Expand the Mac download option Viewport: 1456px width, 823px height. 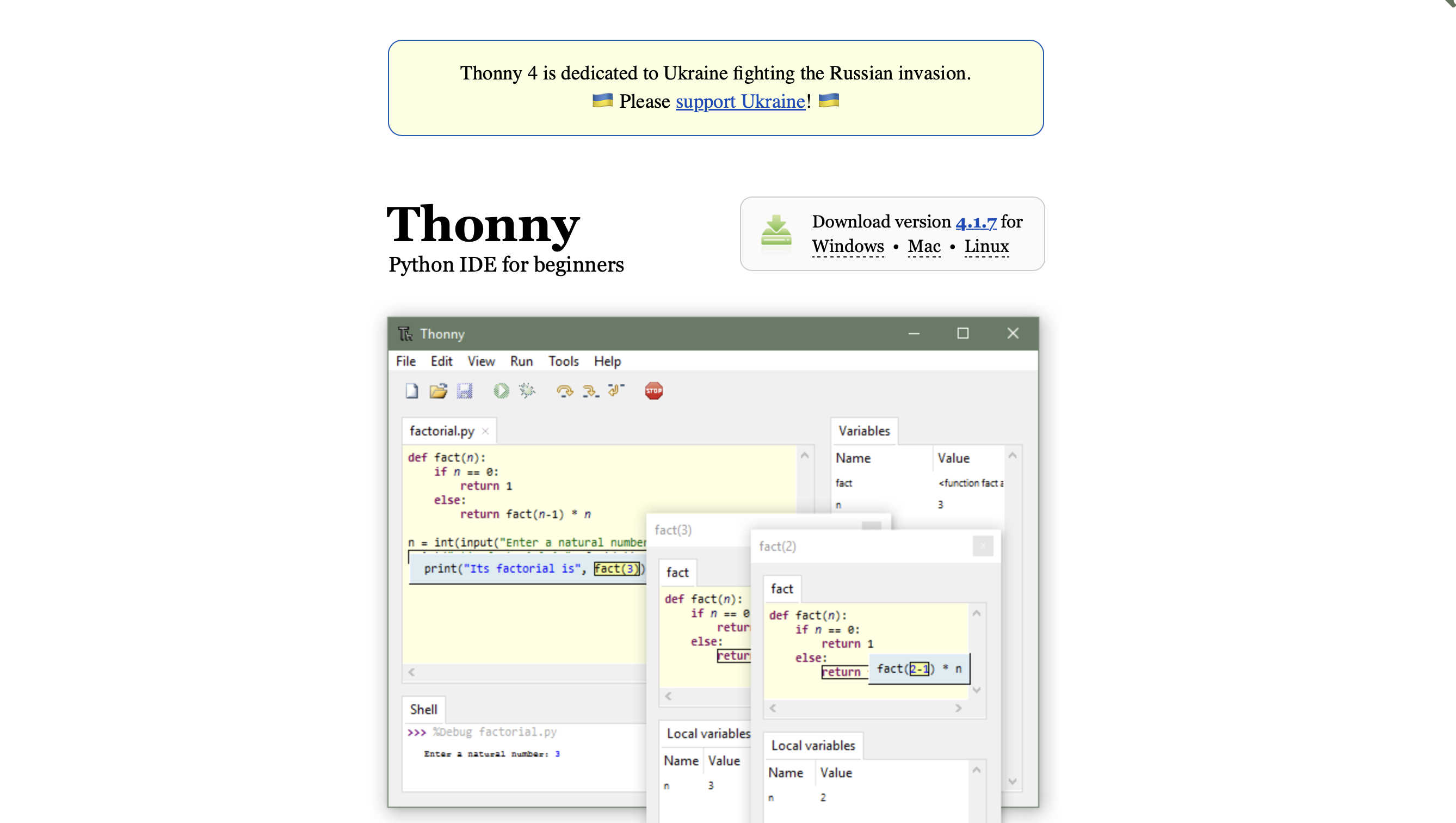click(923, 247)
